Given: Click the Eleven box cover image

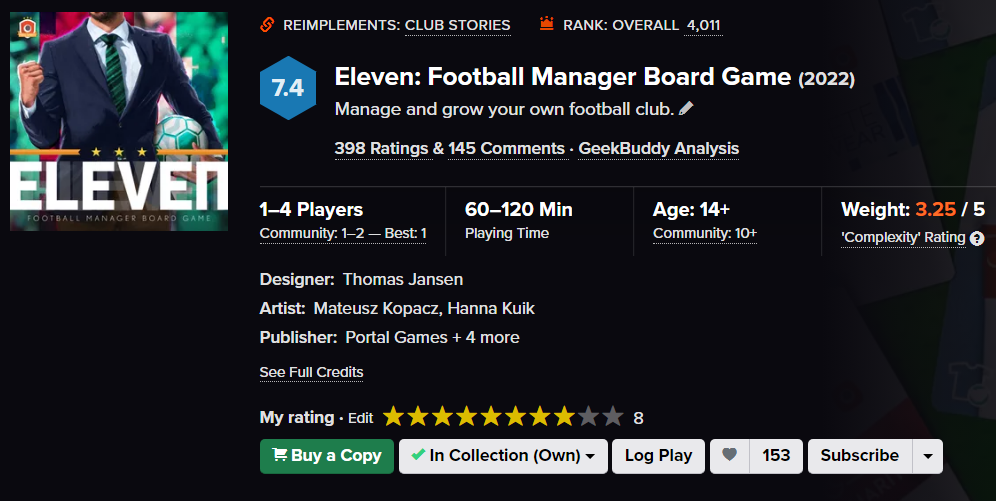Looking at the screenshot, I should [x=119, y=121].
